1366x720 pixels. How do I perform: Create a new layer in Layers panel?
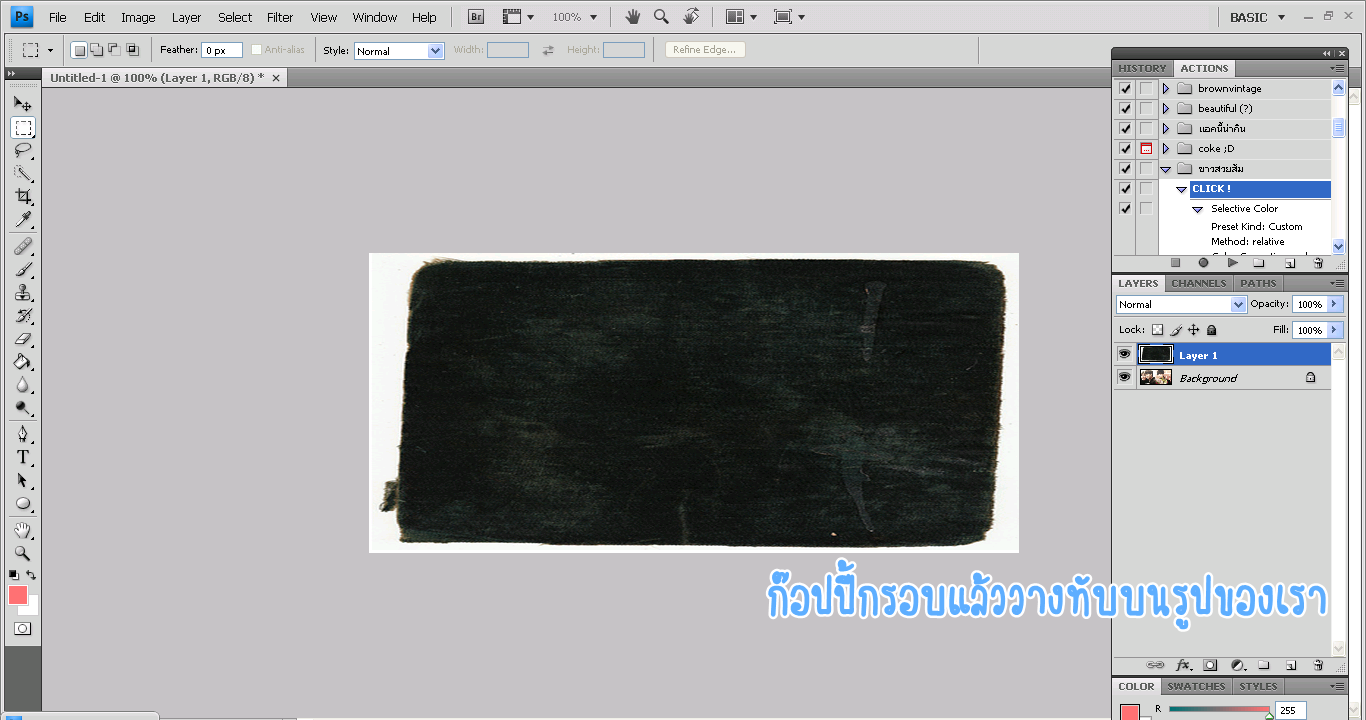[1291, 665]
